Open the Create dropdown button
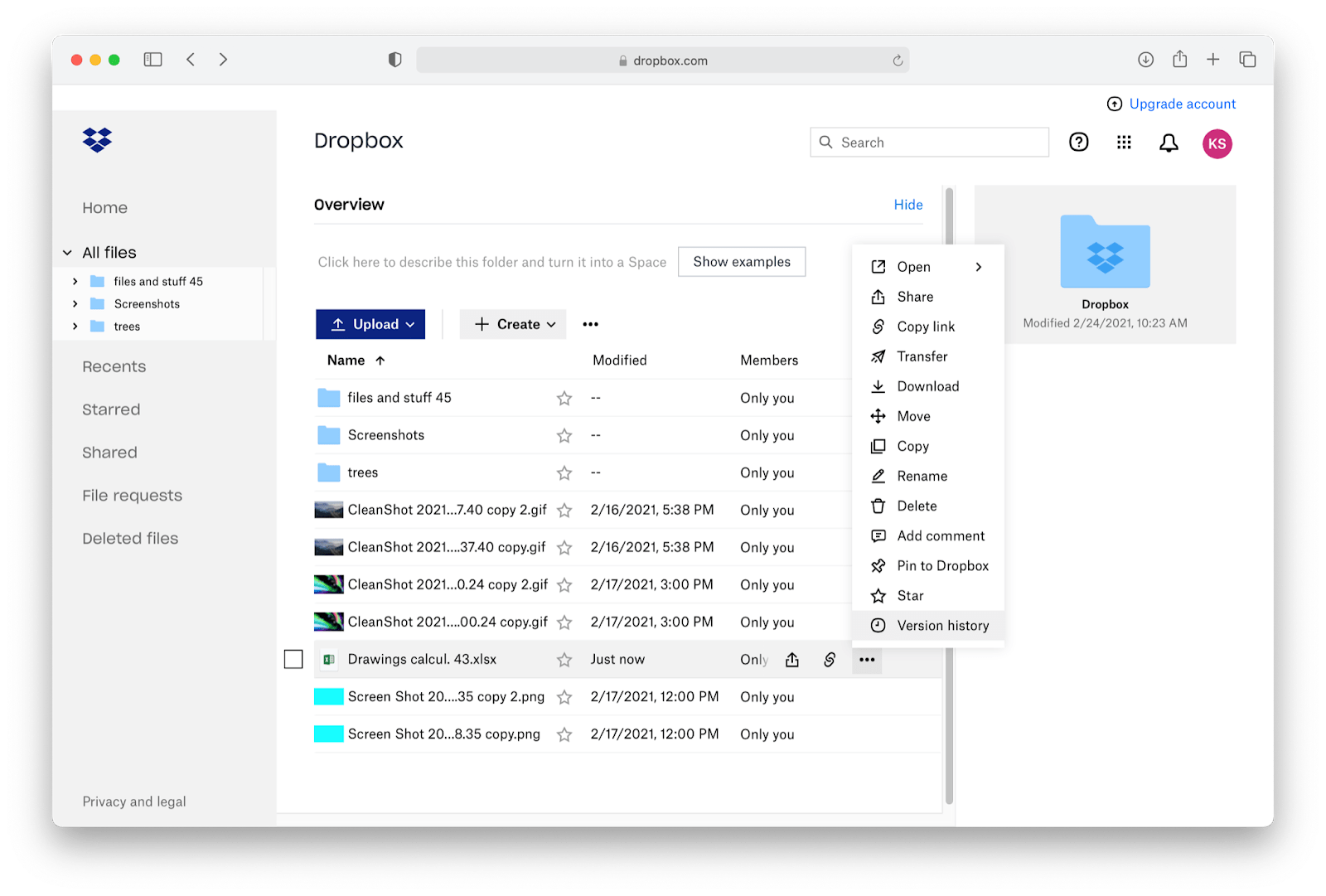Viewport: 1326px width, 896px height. (513, 324)
